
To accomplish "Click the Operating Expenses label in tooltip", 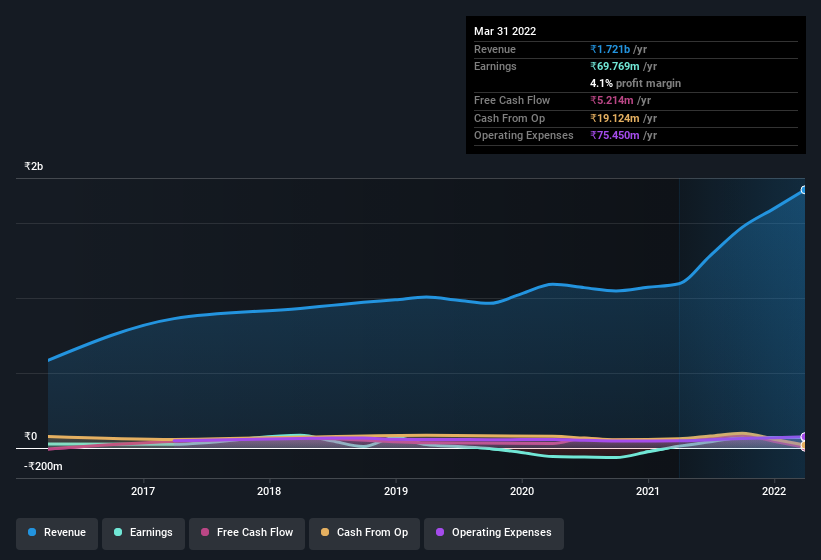I will click(x=524, y=135).
